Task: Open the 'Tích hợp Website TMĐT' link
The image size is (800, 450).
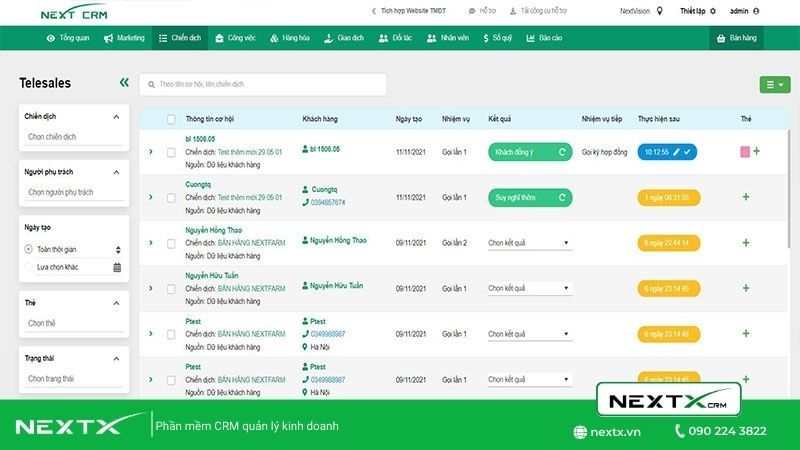Action: [409, 11]
